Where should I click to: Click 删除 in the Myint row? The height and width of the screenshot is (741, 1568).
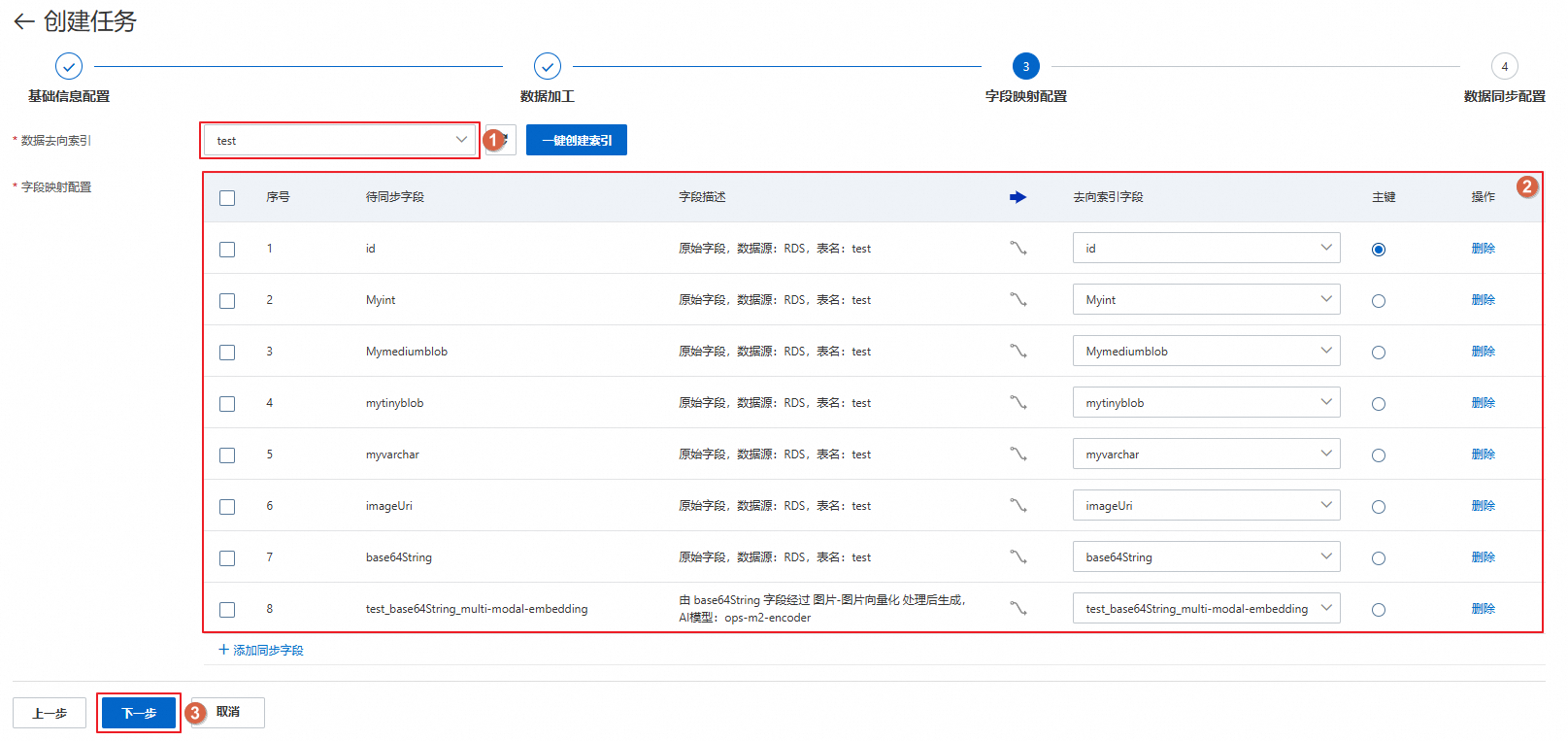[x=1484, y=299]
